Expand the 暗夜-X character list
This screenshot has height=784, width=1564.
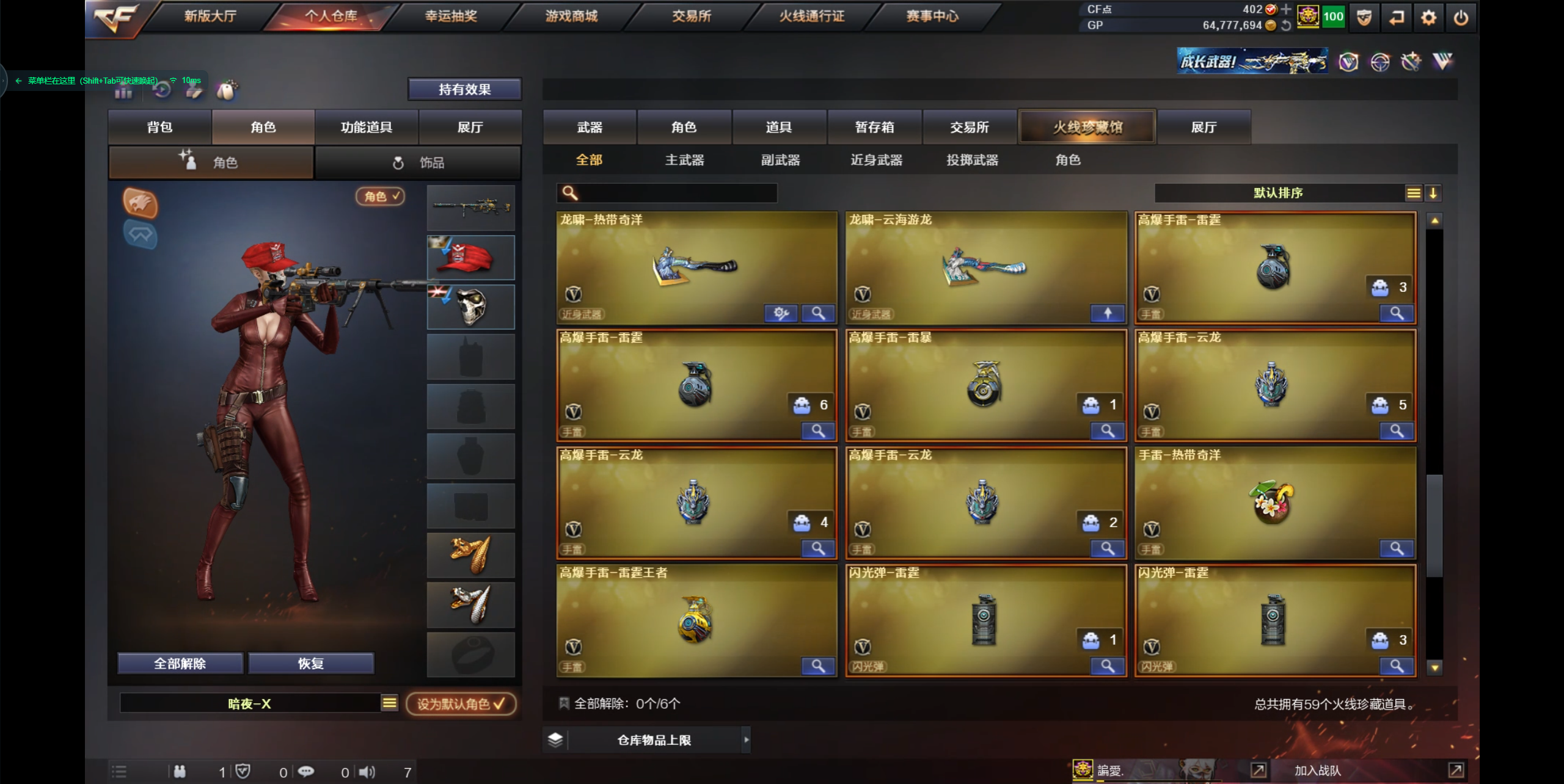pos(390,703)
